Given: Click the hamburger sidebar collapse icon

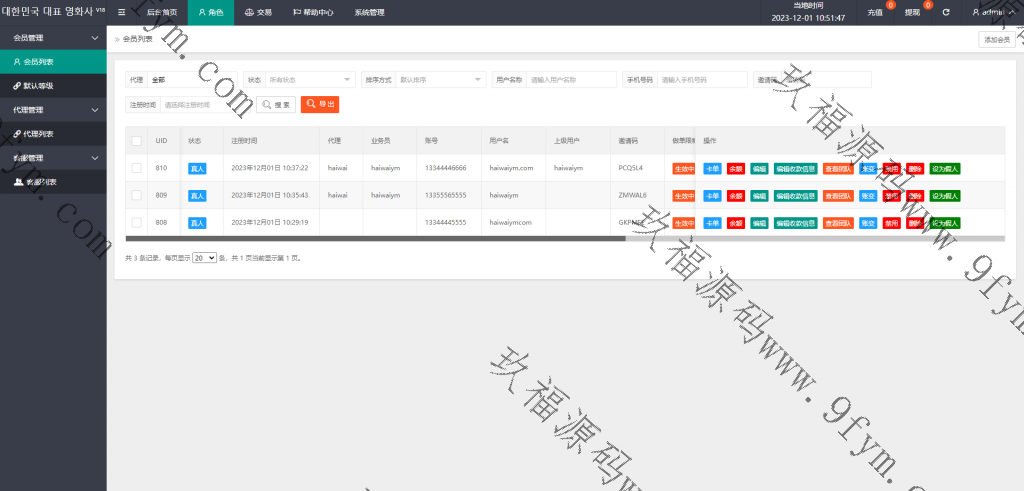Looking at the screenshot, I should [121, 13].
